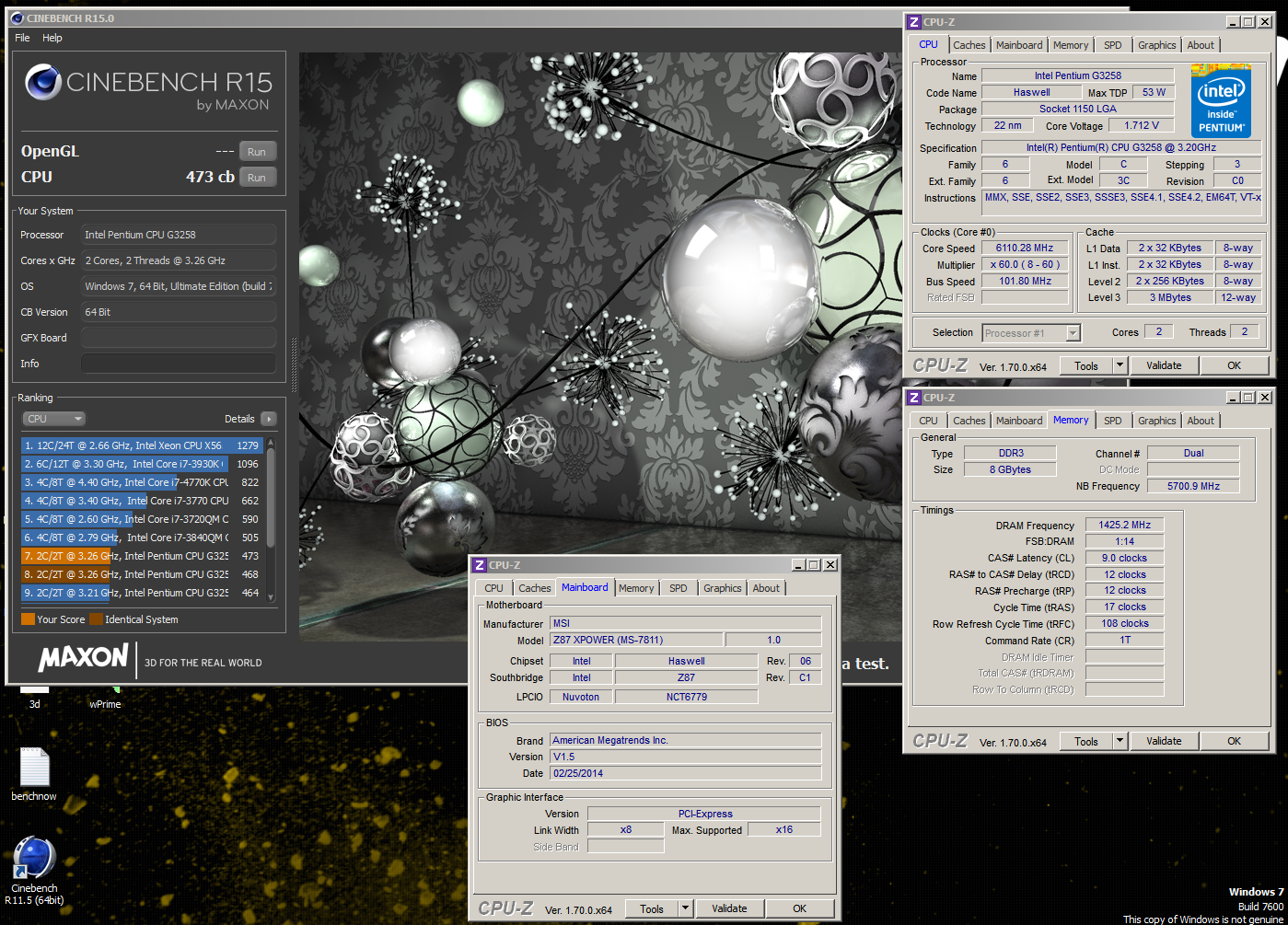This screenshot has height=925, width=1288.
Task: Open Tools dropdown arrow in Memory CPU-Z window
Action: (1120, 741)
